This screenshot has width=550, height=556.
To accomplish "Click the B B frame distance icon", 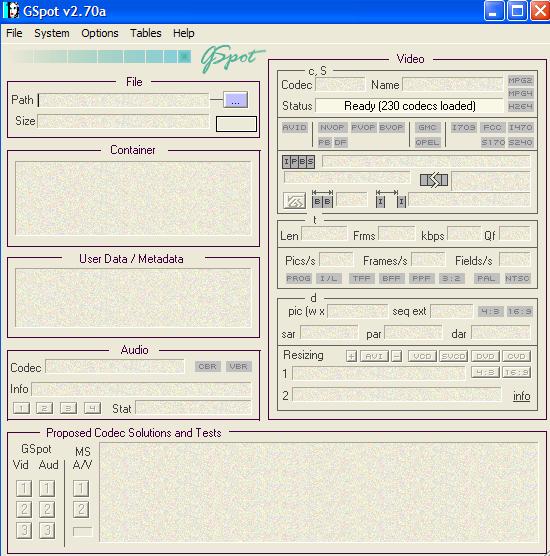I will coord(322,199).
